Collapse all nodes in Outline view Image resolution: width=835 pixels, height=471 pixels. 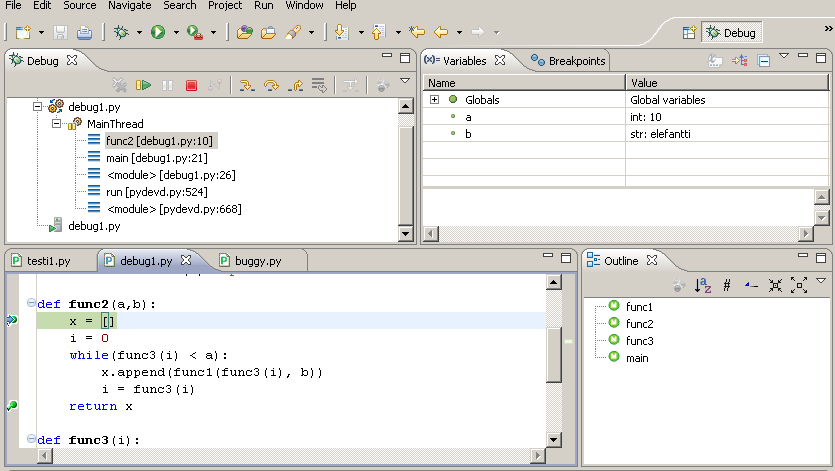775,286
